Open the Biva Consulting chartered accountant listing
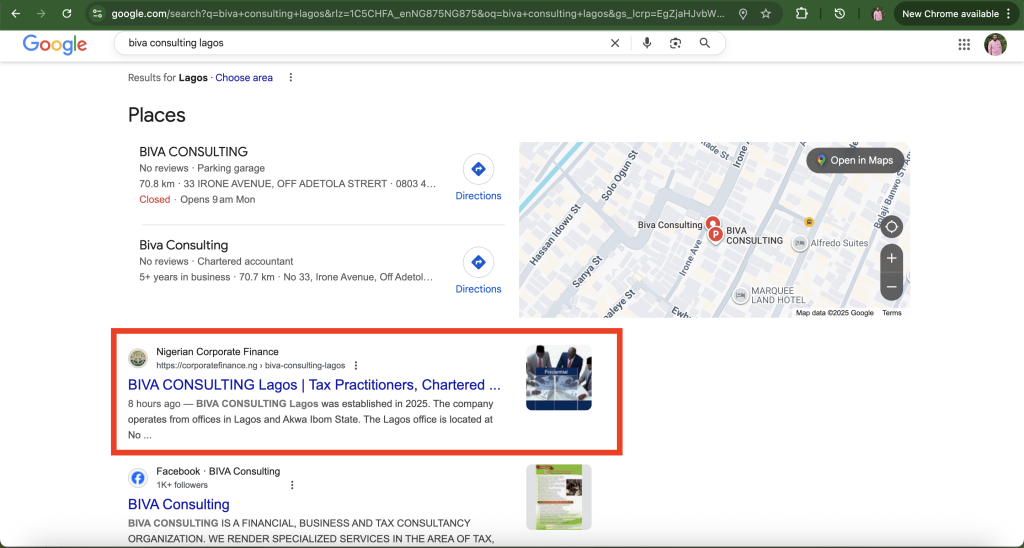 (x=184, y=245)
